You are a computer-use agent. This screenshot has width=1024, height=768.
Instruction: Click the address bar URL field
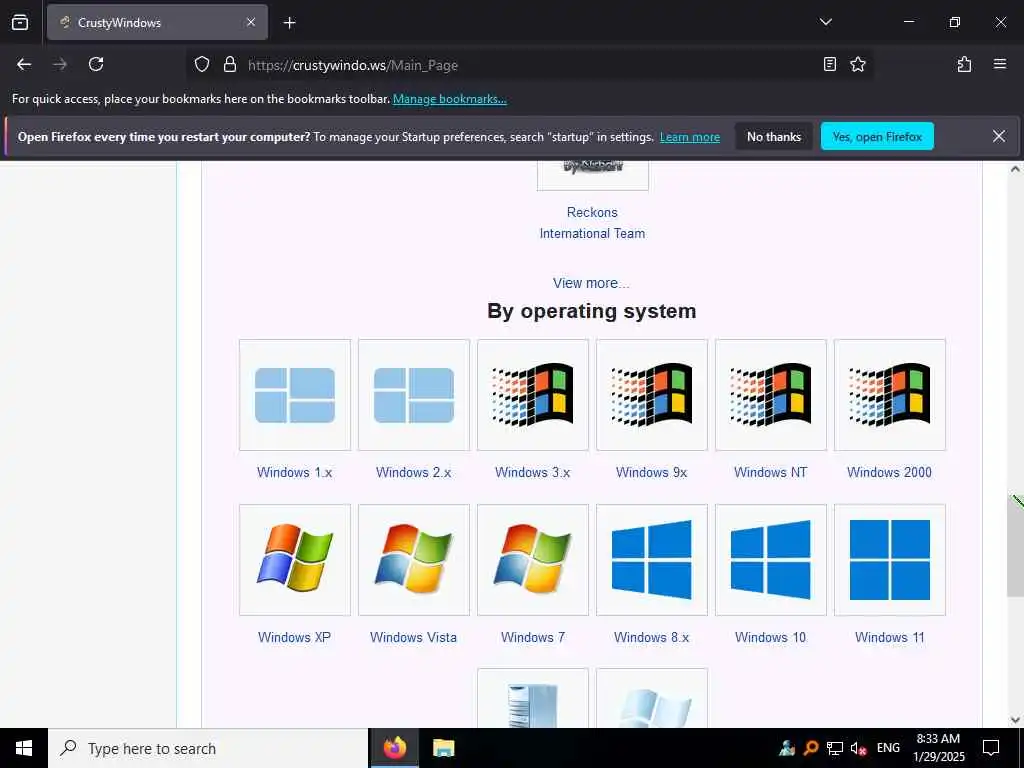[529, 65]
